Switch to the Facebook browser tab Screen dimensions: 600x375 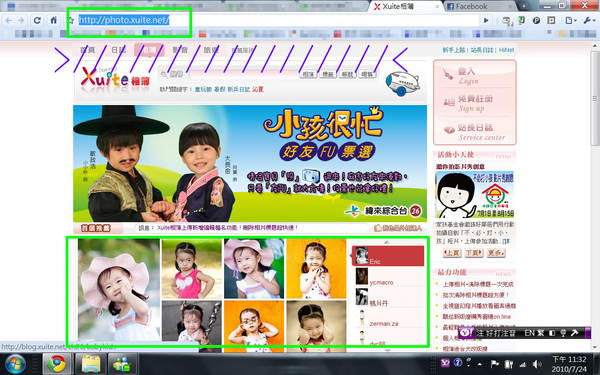[478, 6]
